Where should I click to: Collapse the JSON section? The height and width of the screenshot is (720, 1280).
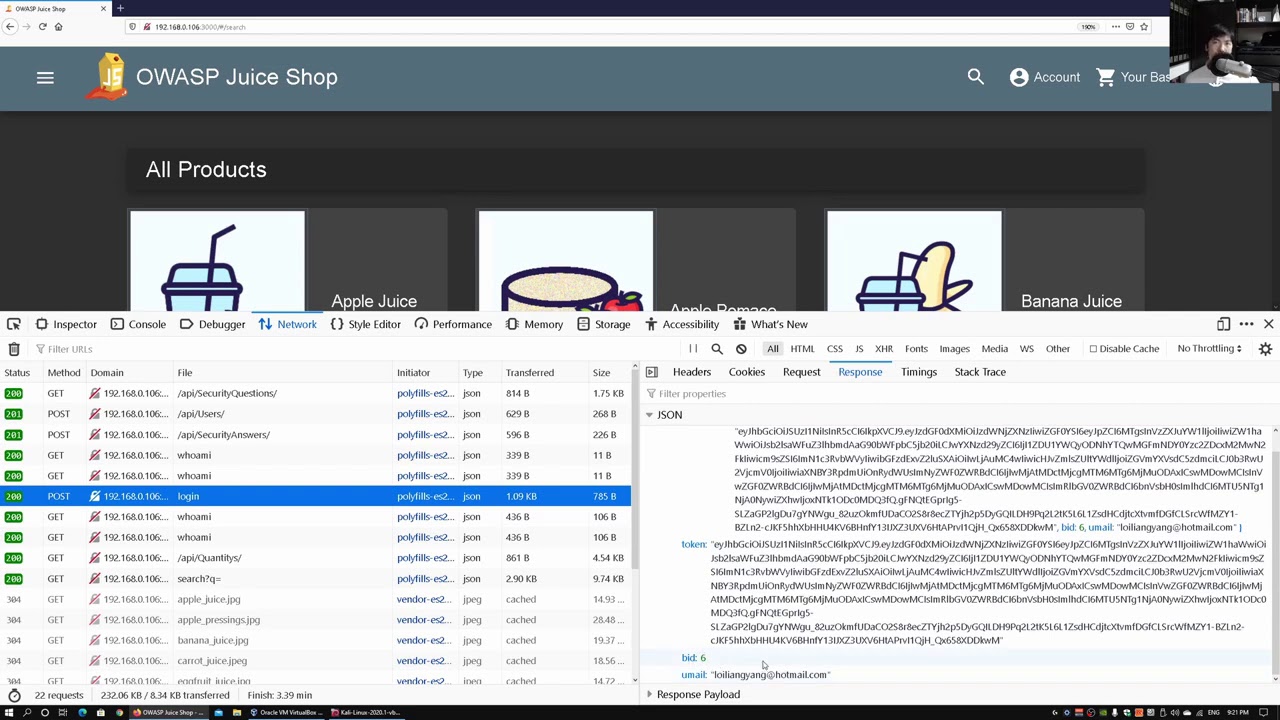(649, 415)
